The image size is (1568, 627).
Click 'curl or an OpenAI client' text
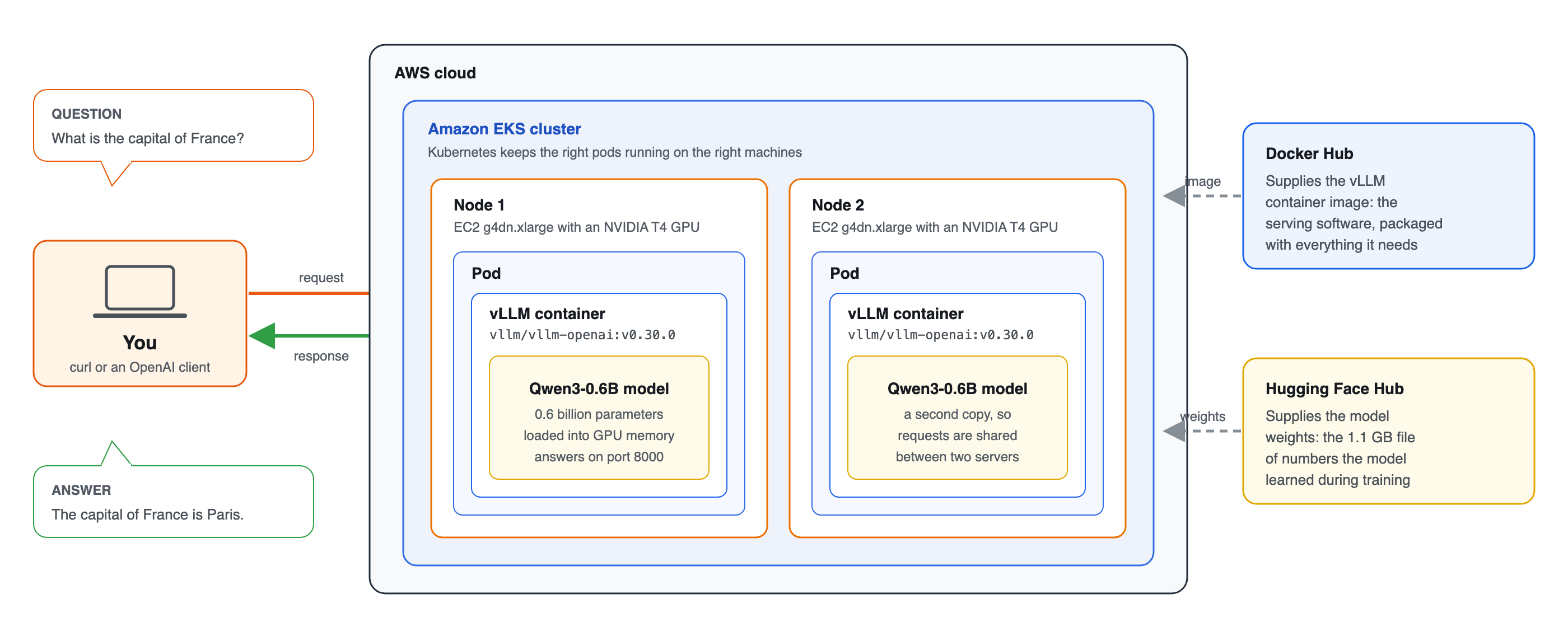[x=140, y=367]
